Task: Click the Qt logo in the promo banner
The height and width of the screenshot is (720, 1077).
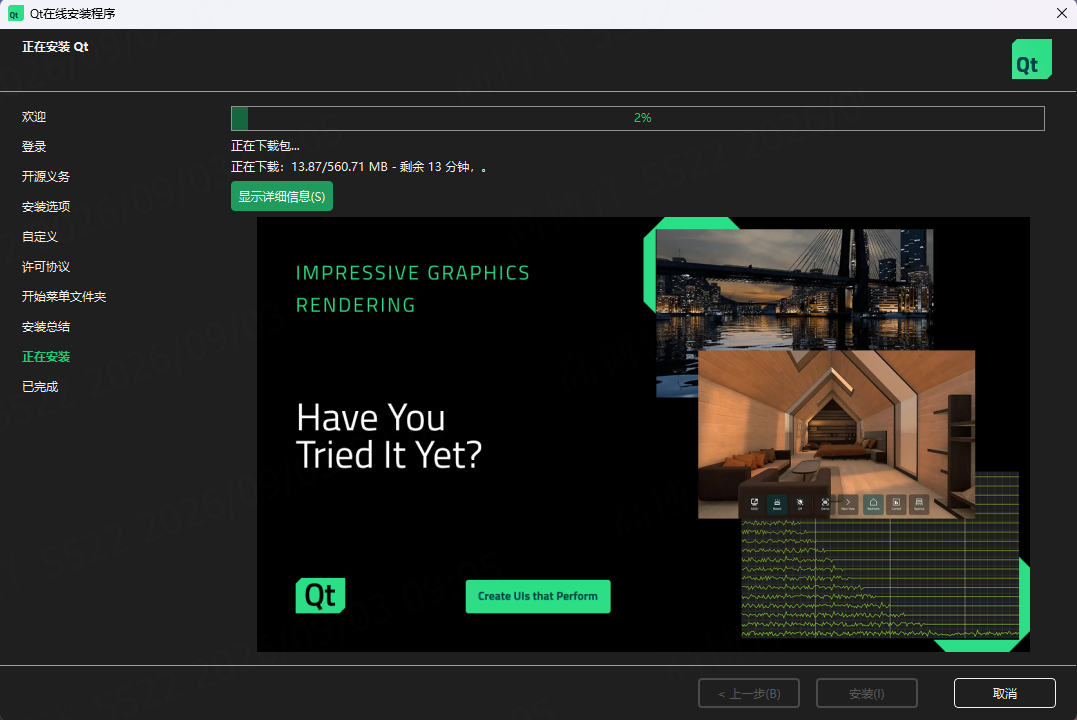Action: coord(320,596)
